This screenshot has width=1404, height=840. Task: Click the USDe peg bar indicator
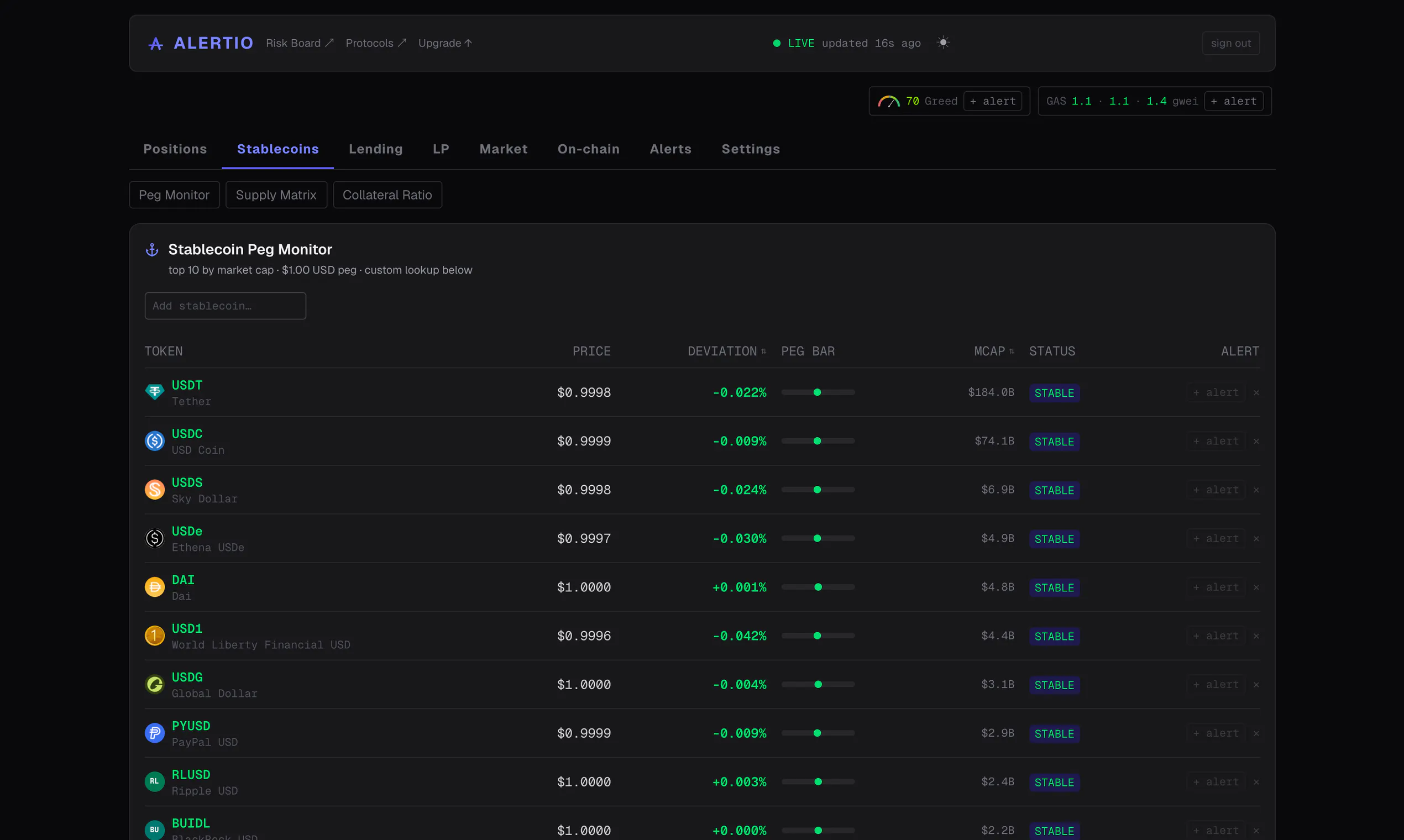(818, 538)
